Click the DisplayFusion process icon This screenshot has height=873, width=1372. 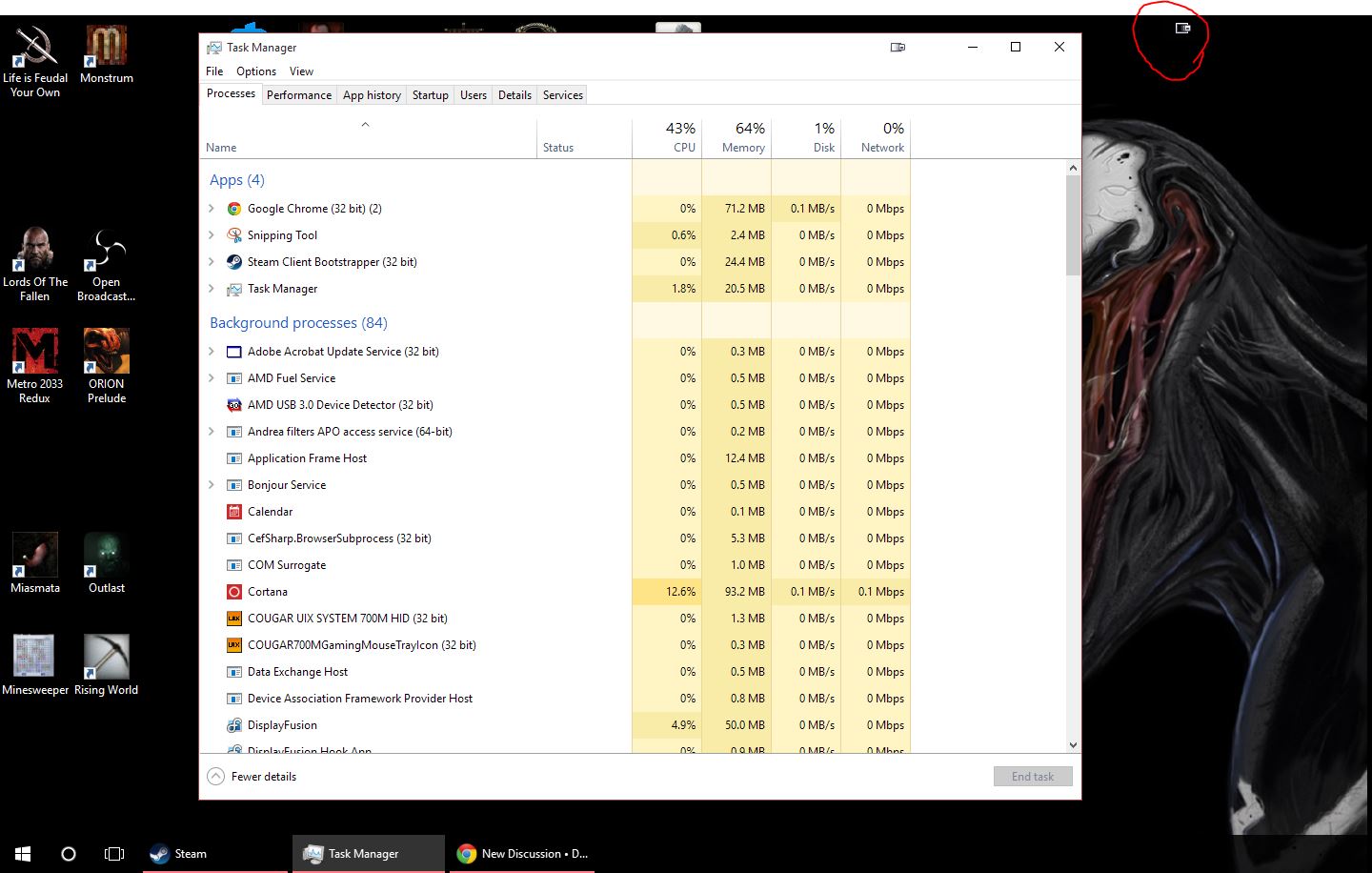234,725
